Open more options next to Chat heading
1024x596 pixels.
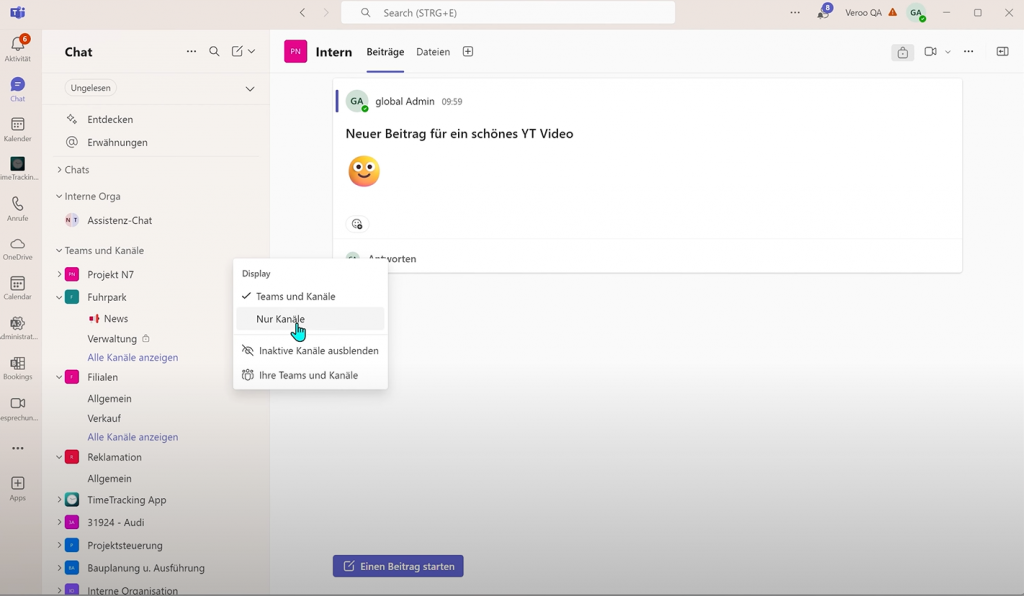click(191, 52)
